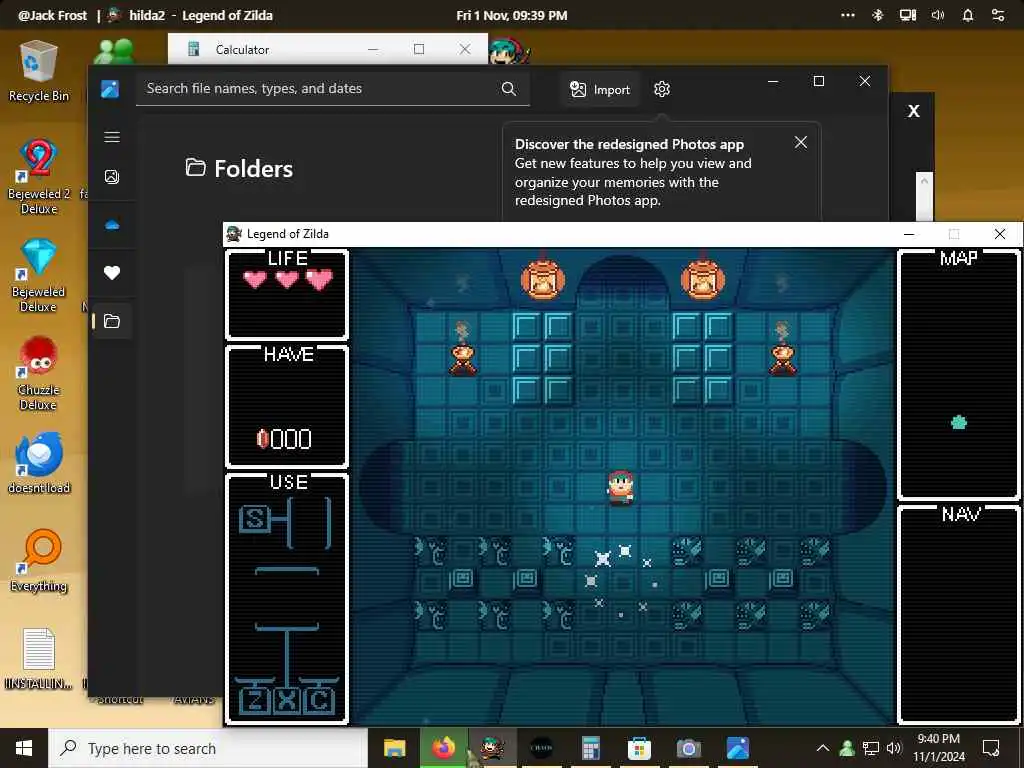Go to All Photos in Photos sidebar
The height and width of the screenshot is (768, 1024).
112,176
